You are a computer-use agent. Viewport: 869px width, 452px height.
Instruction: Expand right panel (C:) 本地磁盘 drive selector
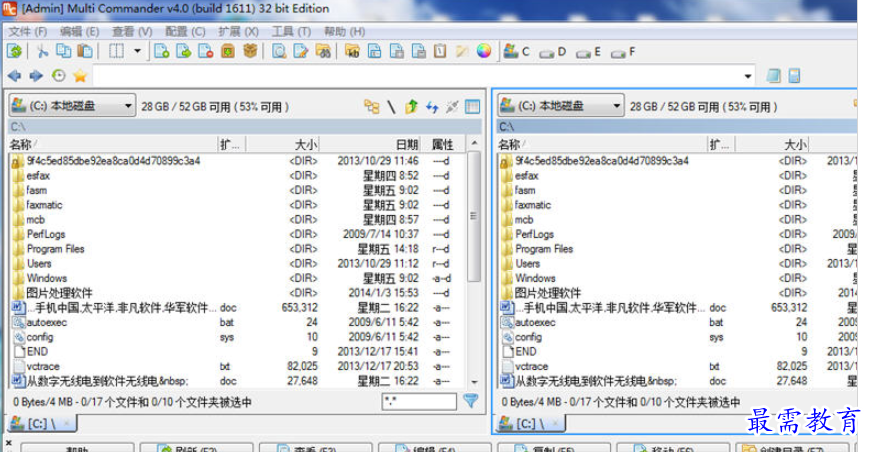[x=561, y=105]
